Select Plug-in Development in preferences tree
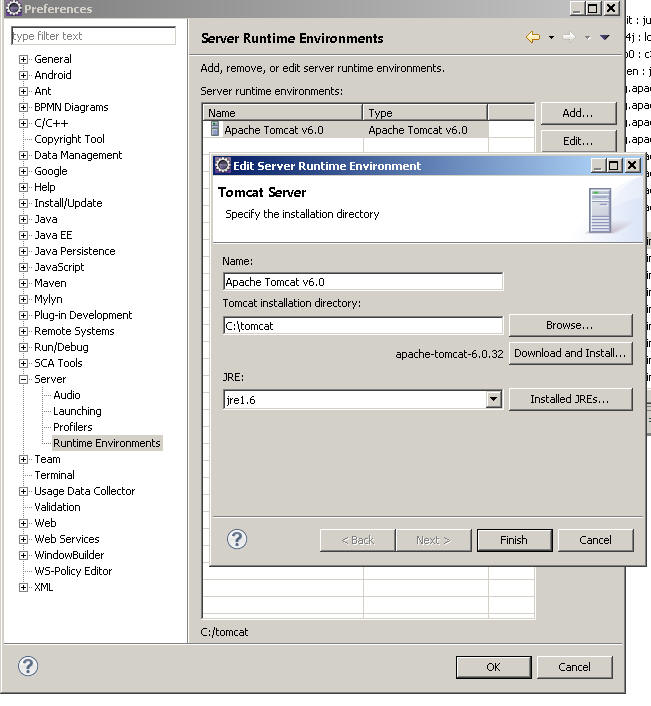The height and width of the screenshot is (706, 651). coord(83,315)
